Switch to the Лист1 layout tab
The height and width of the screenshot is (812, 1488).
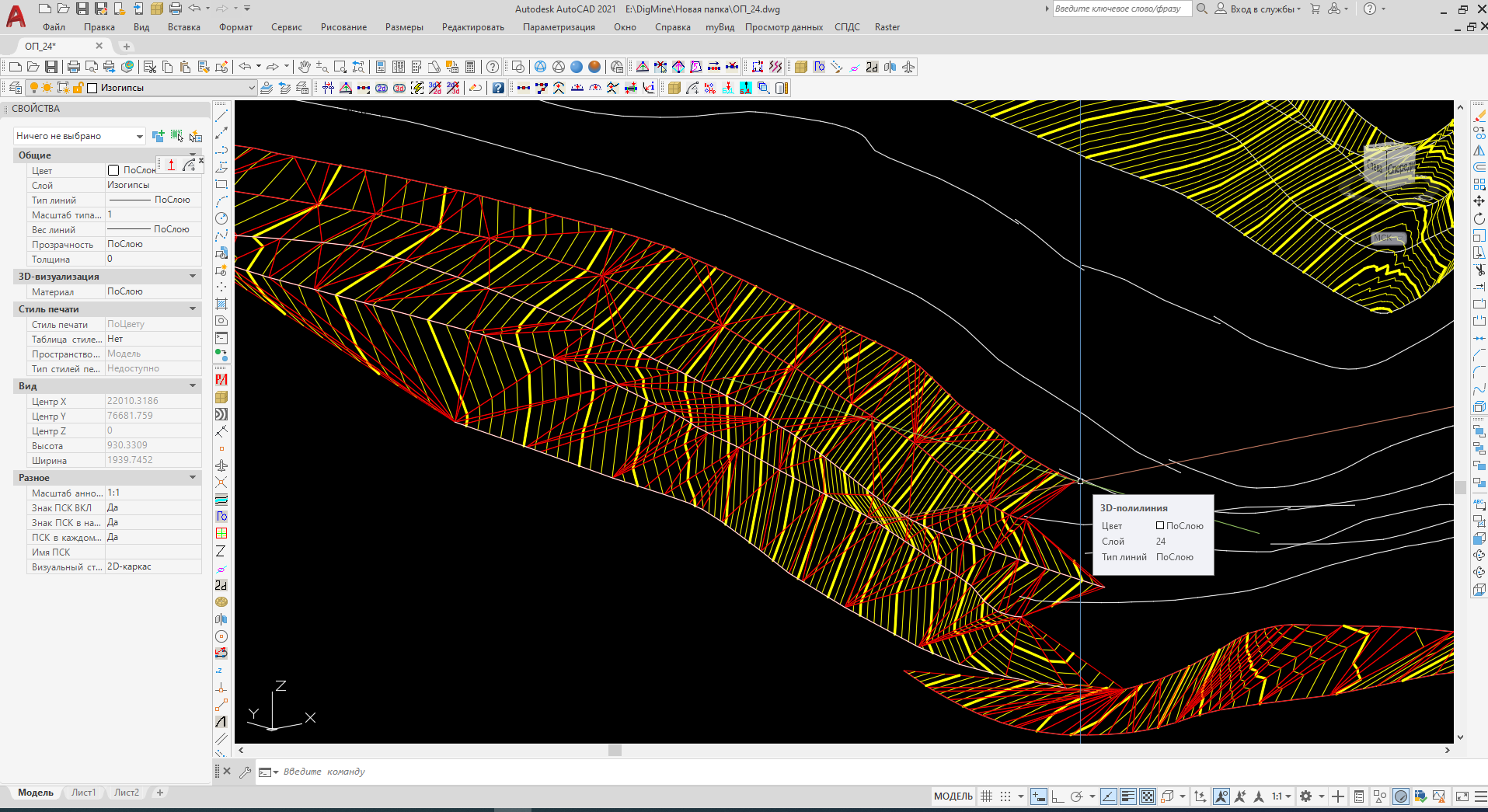pyautogui.click(x=83, y=793)
